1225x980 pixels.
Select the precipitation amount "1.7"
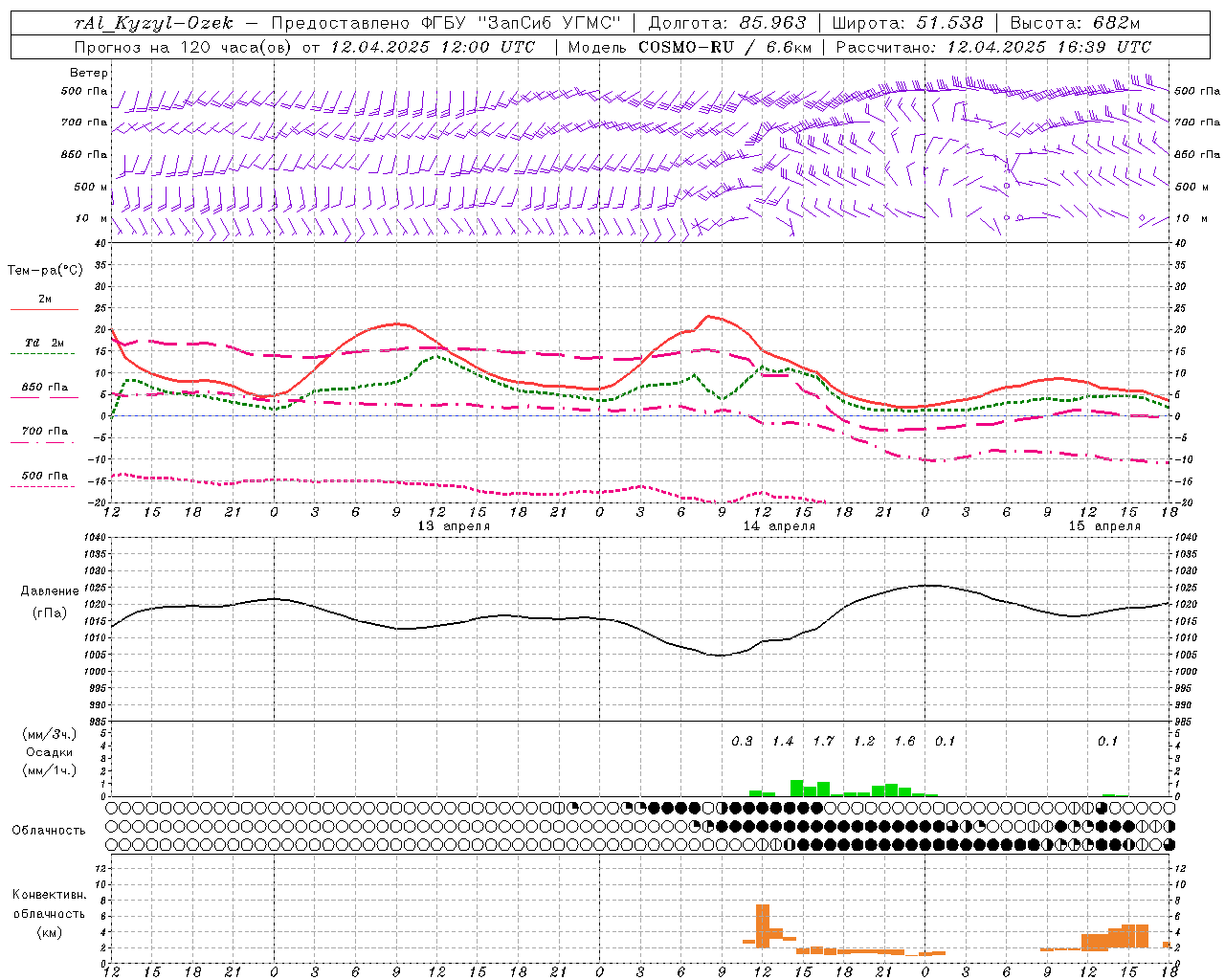[823, 742]
